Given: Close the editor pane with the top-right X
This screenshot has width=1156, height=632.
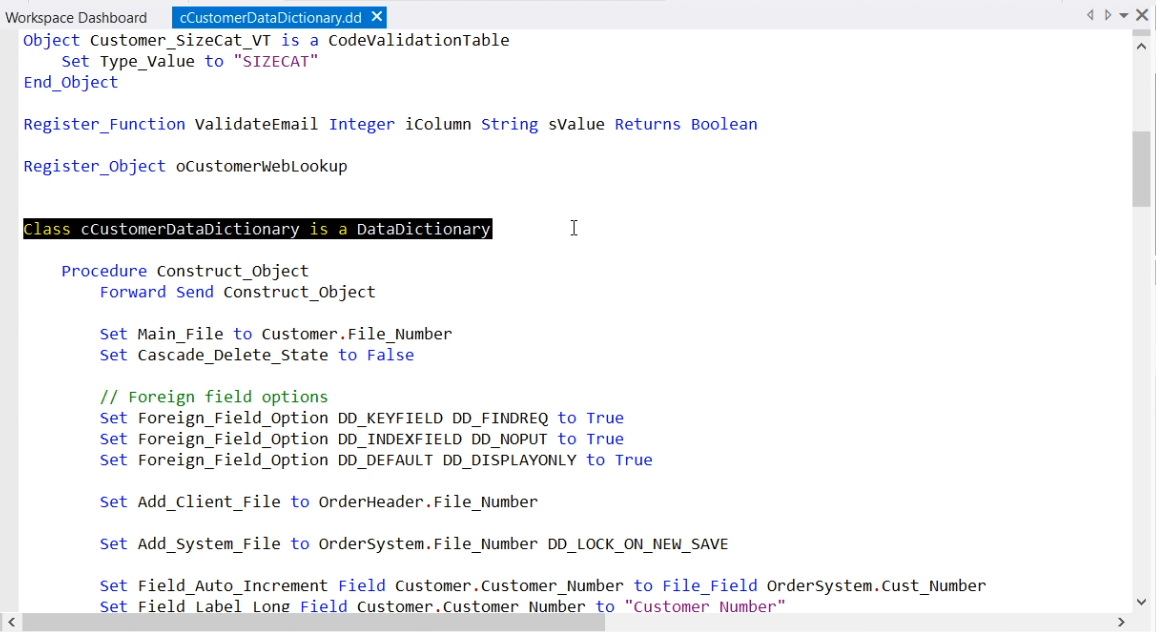Looking at the screenshot, I should 1141,15.
